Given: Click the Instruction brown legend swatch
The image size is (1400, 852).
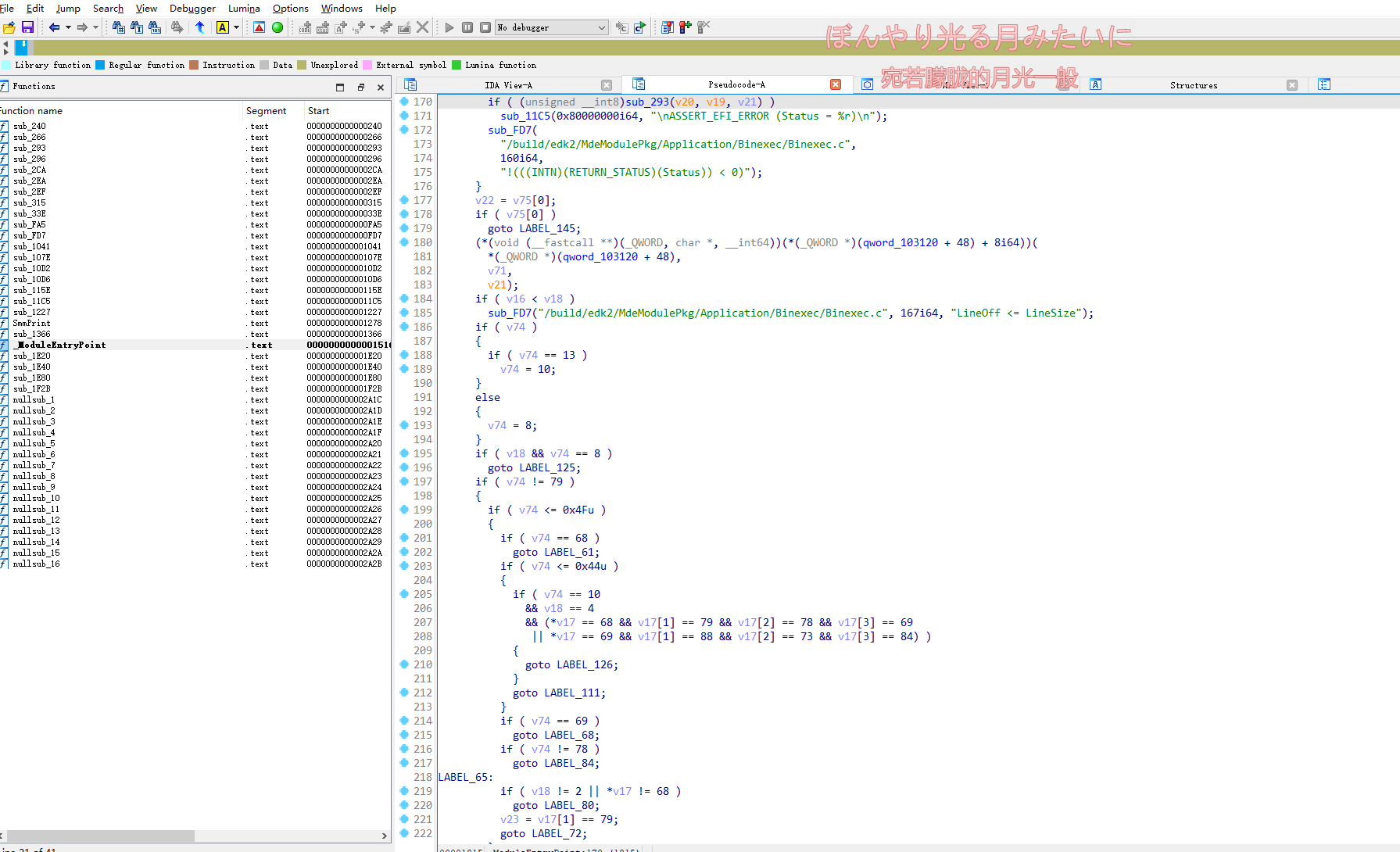Looking at the screenshot, I should click(x=194, y=65).
